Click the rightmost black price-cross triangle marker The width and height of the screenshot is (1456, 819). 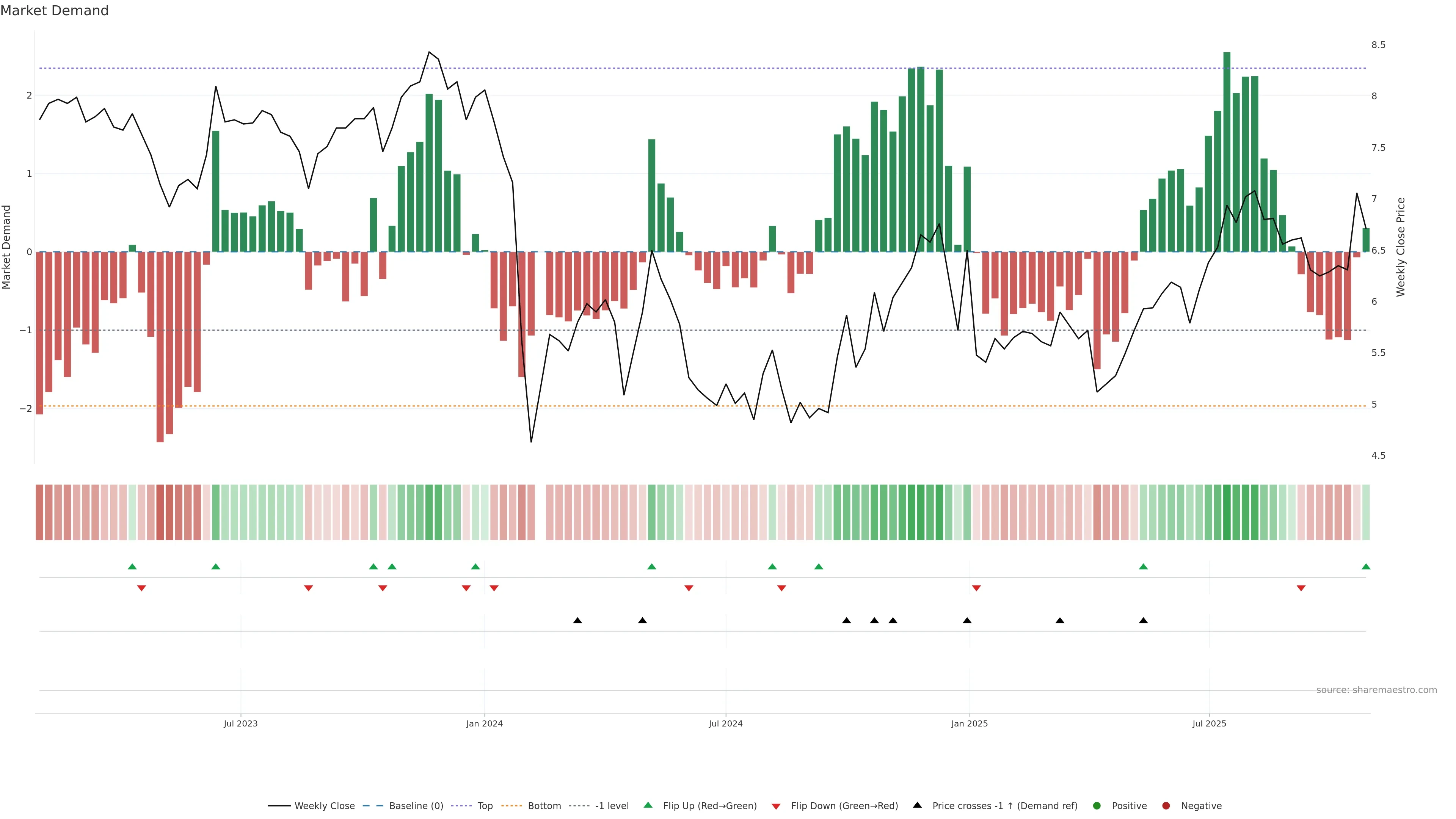tap(1144, 621)
